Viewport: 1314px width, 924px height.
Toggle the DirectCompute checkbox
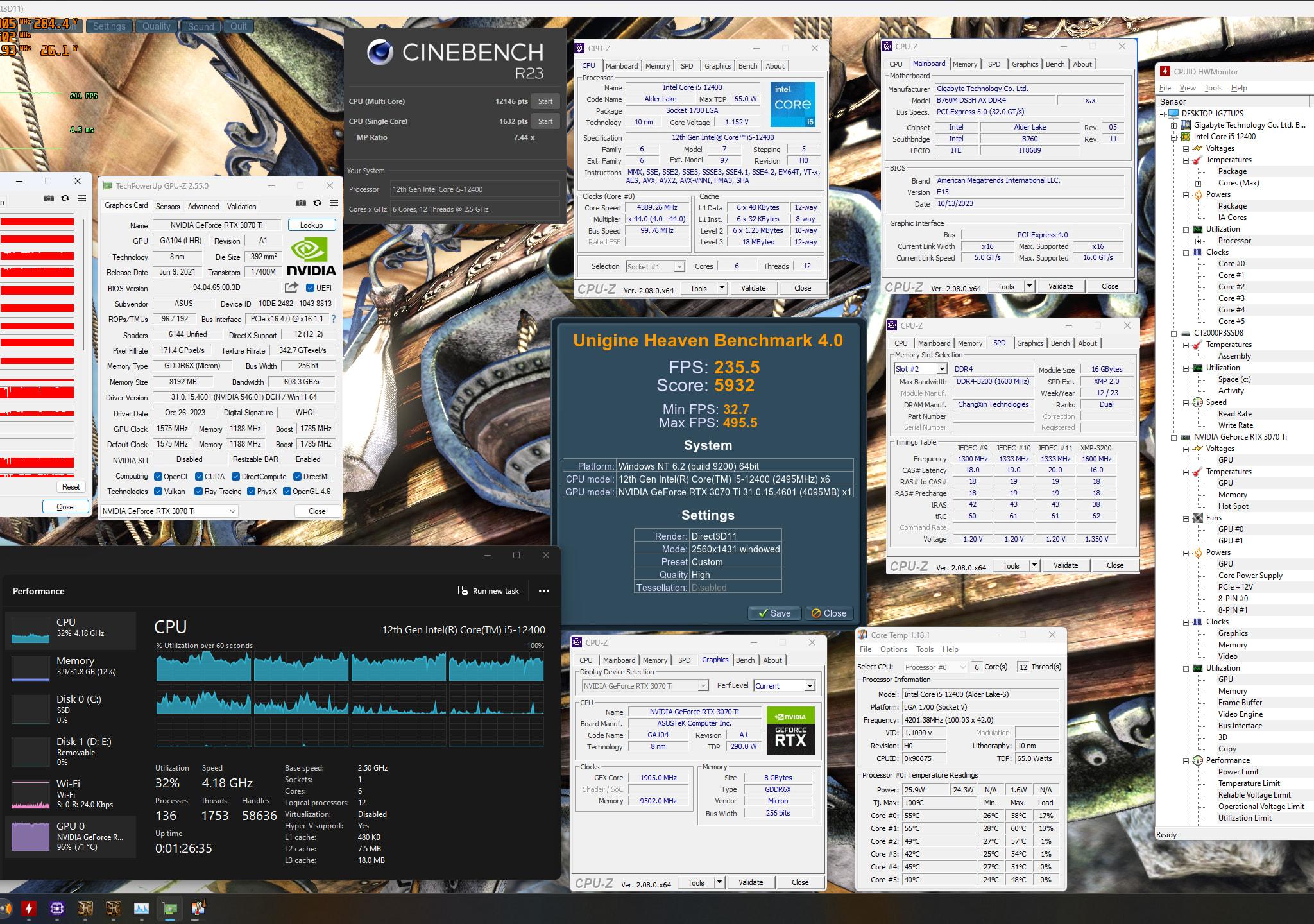tap(235, 476)
